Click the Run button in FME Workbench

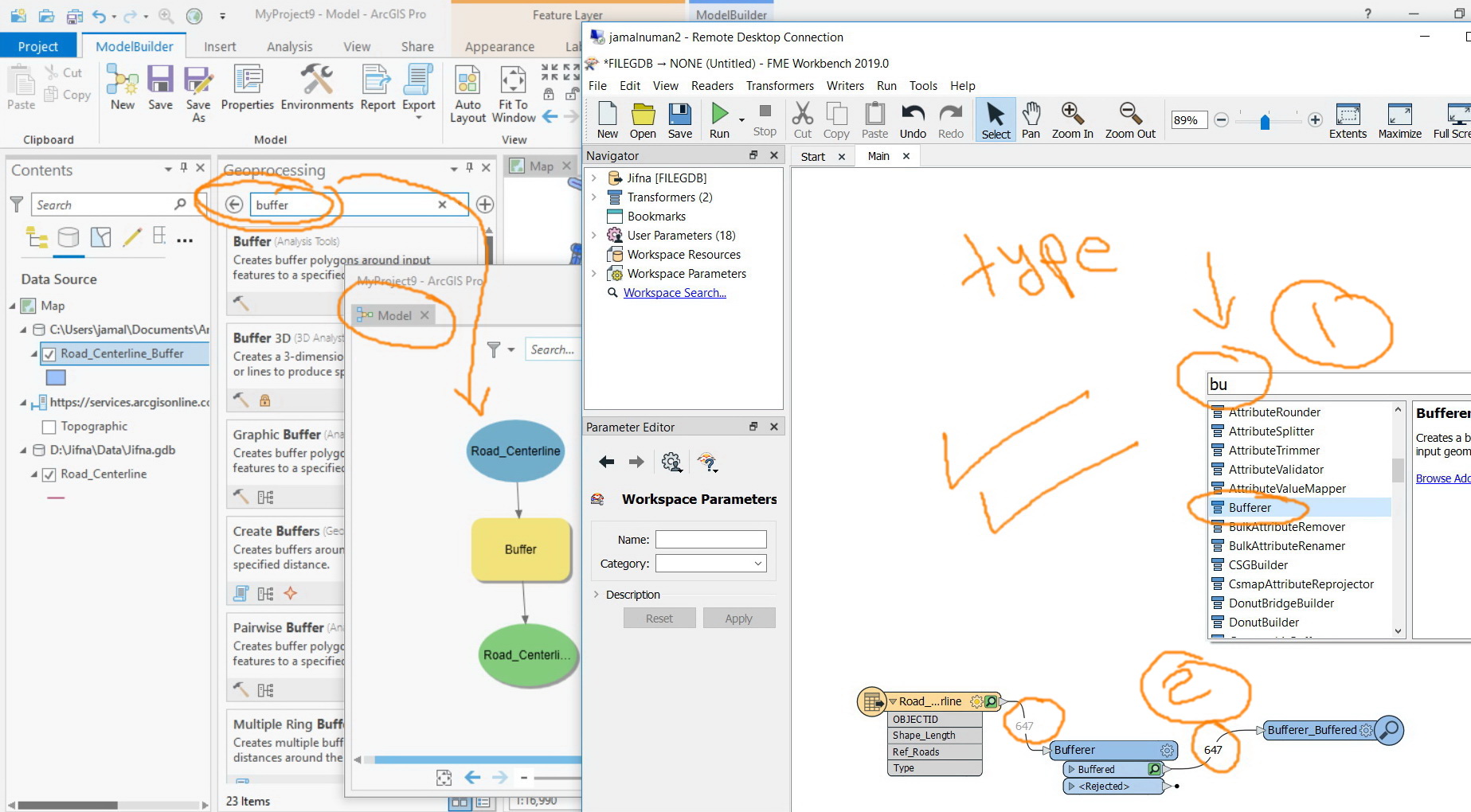click(719, 120)
